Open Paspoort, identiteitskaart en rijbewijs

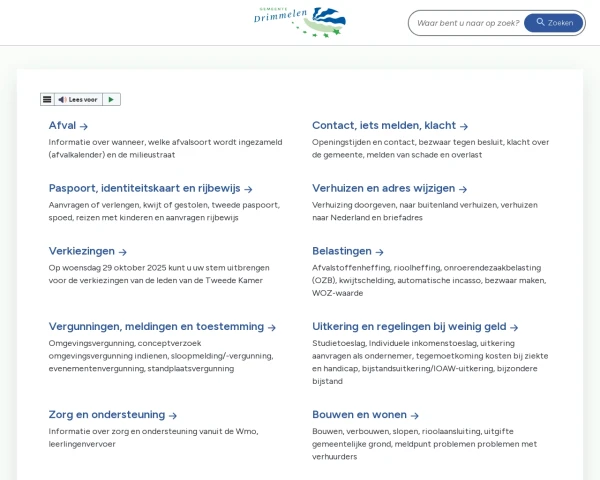(144, 188)
